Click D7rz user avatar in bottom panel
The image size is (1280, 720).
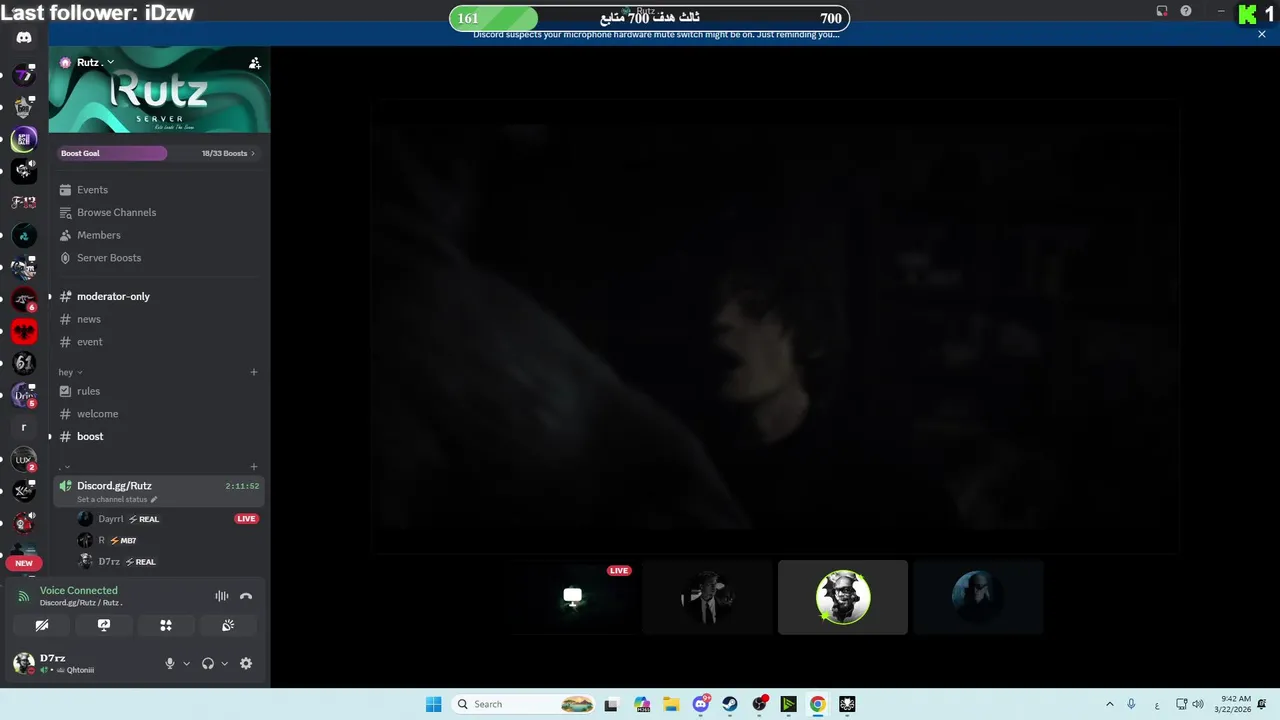pos(23,663)
